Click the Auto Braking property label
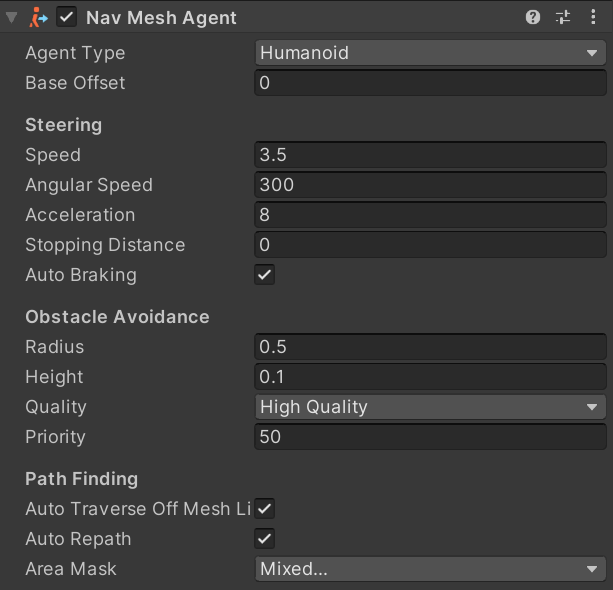This screenshot has width=613, height=590. click(x=81, y=275)
